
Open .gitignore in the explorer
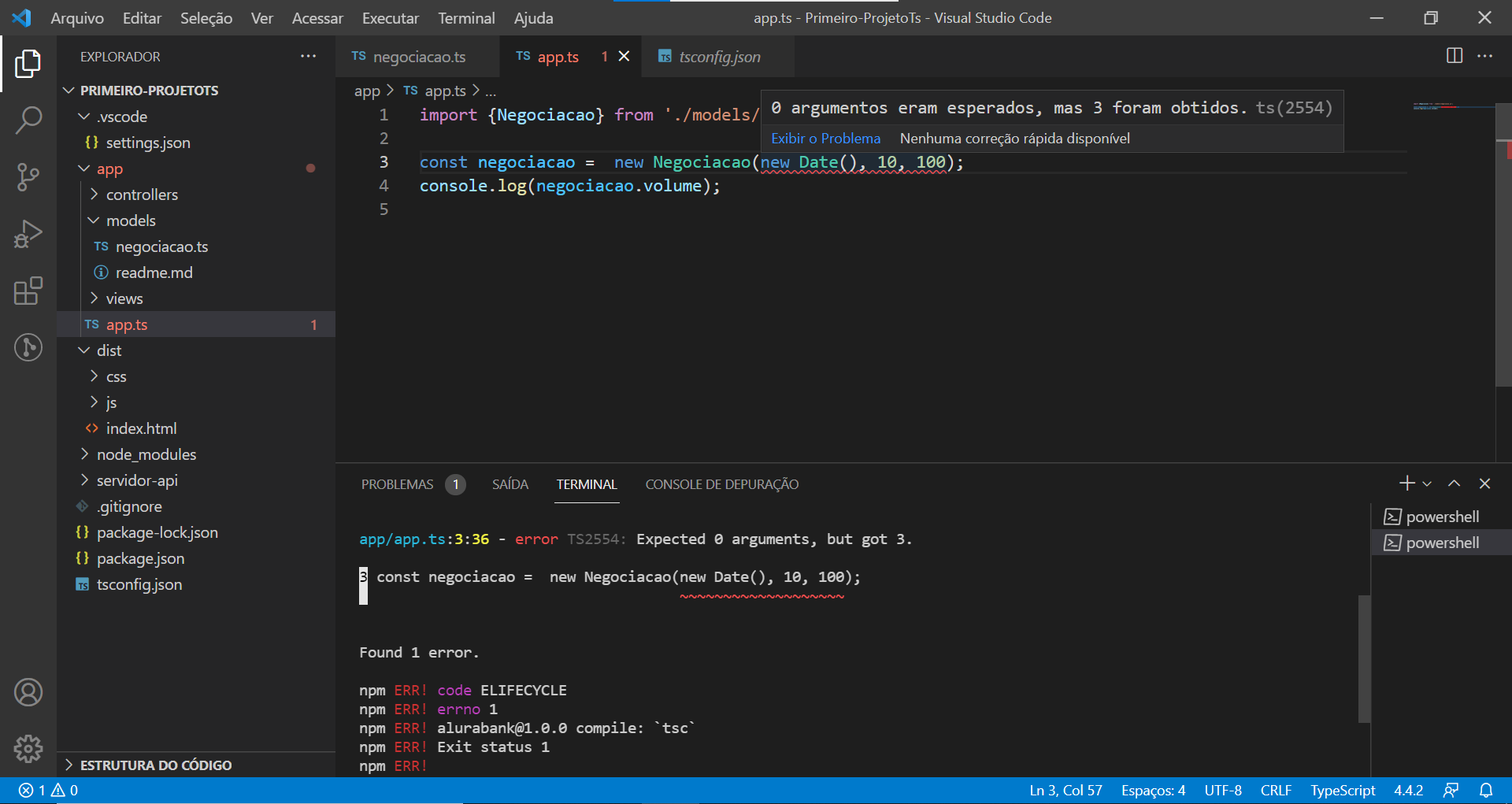pyautogui.click(x=198, y=506)
